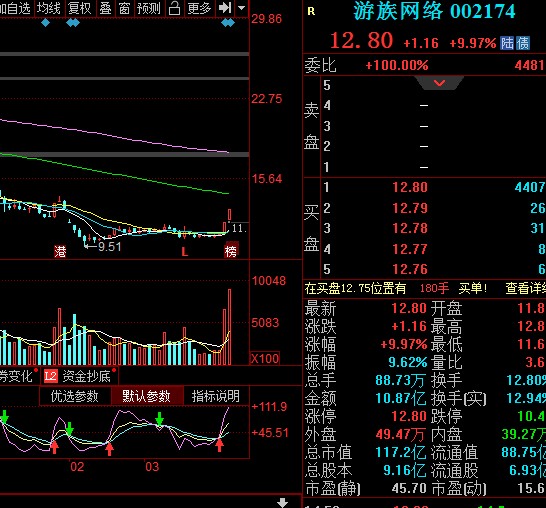
Task: Click the blue diamond marker below the jump-to-end arrow
Action: pyautogui.click(x=228, y=23)
